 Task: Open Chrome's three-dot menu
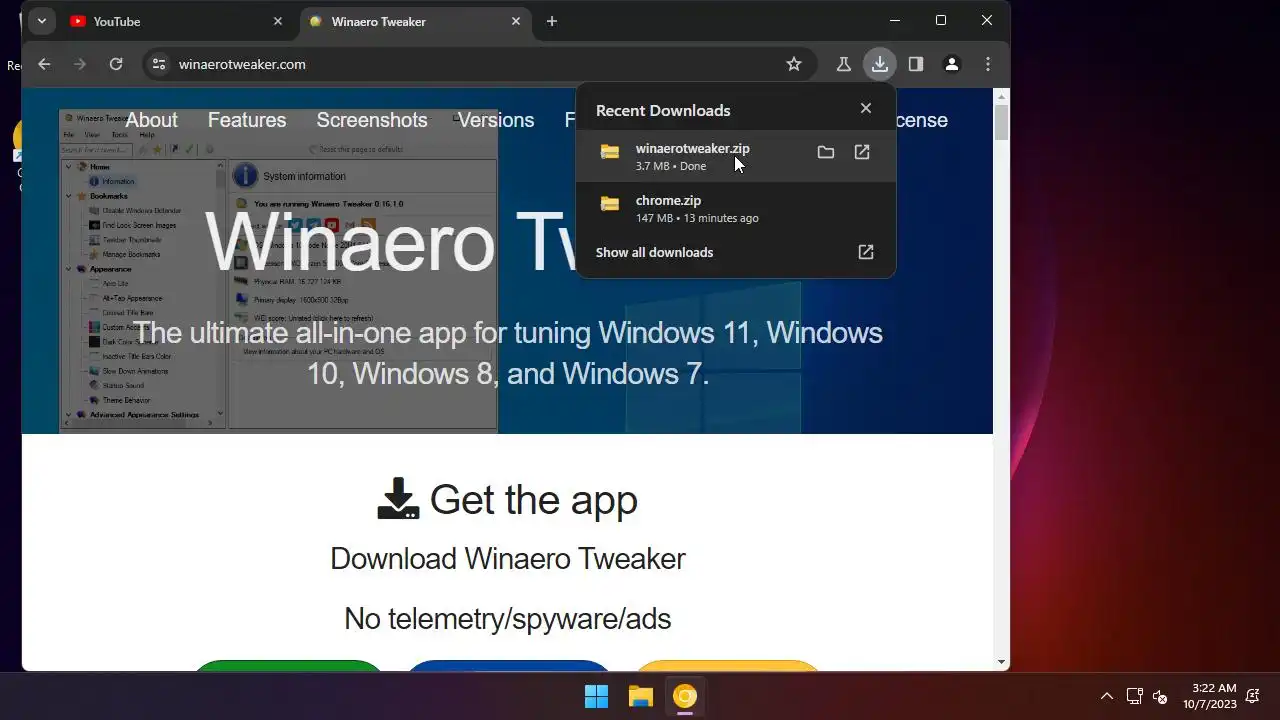(x=988, y=64)
